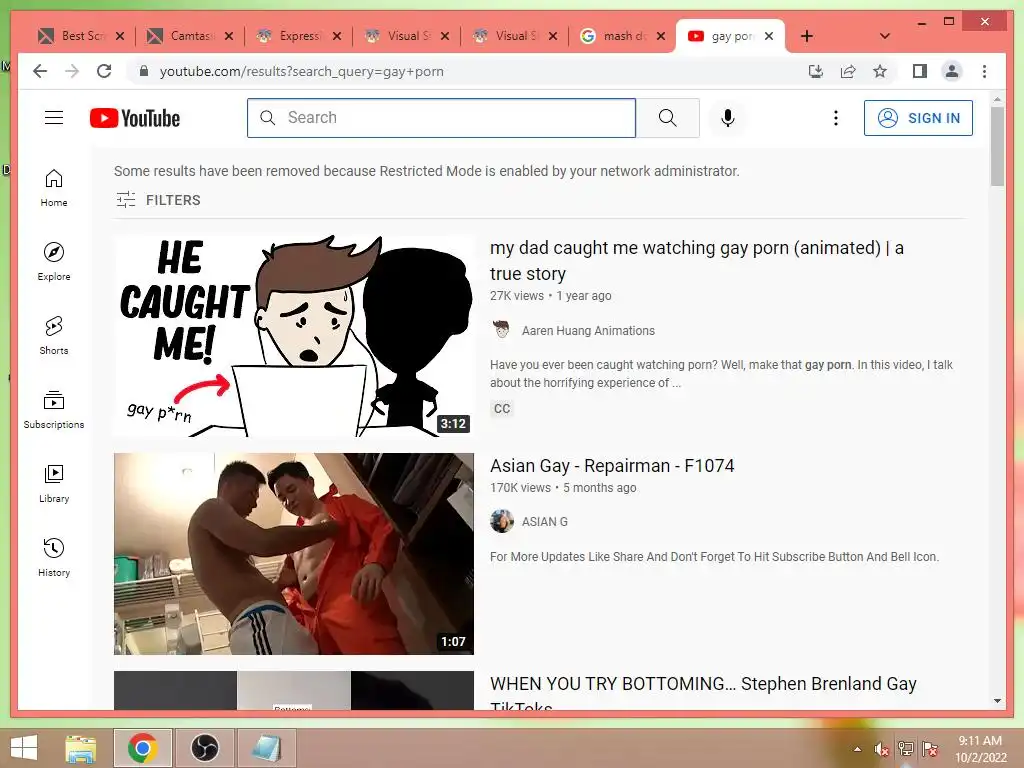Viewport: 1024px width, 768px height.
Task: Open the ASIAN G channel link
Action: pyautogui.click(x=545, y=522)
